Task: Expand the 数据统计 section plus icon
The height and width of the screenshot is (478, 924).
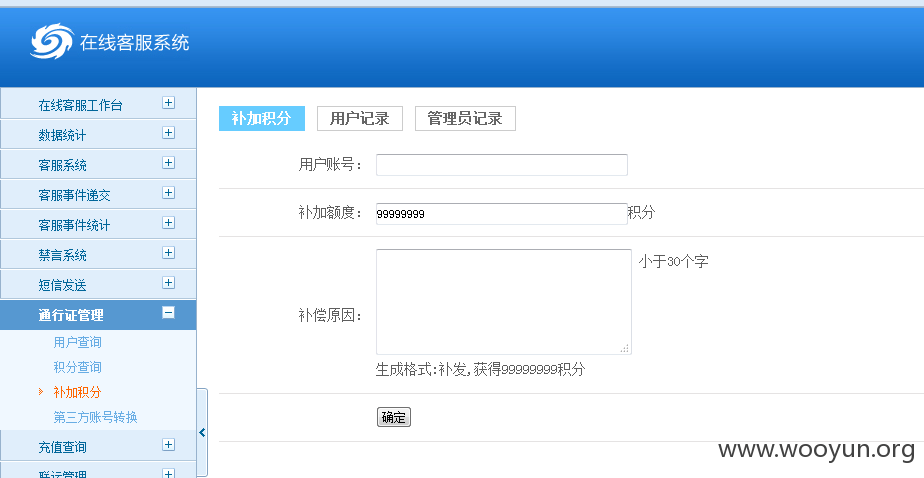Action: pyautogui.click(x=169, y=133)
